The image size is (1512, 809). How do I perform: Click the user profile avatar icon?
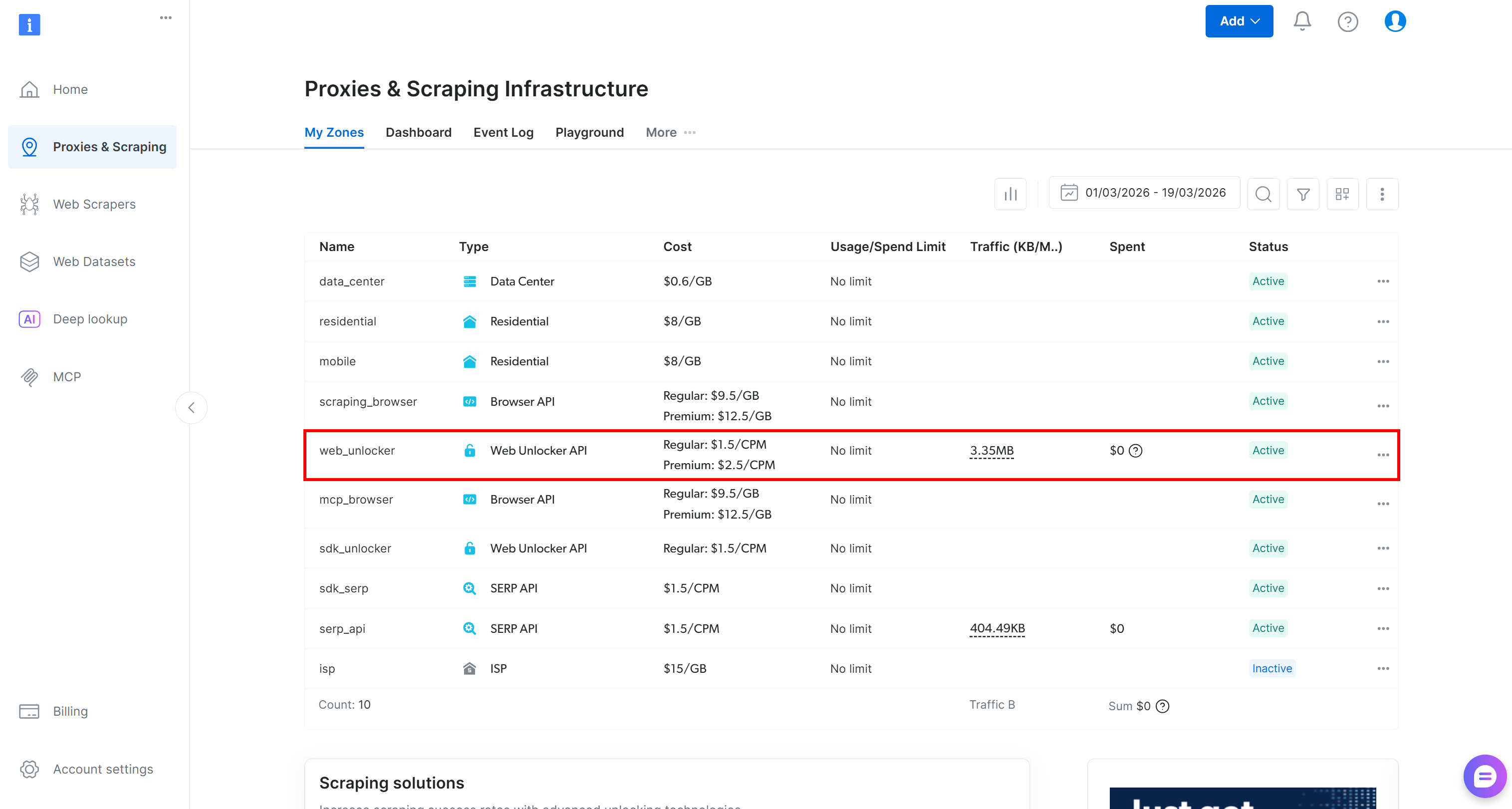tap(1395, 21)
